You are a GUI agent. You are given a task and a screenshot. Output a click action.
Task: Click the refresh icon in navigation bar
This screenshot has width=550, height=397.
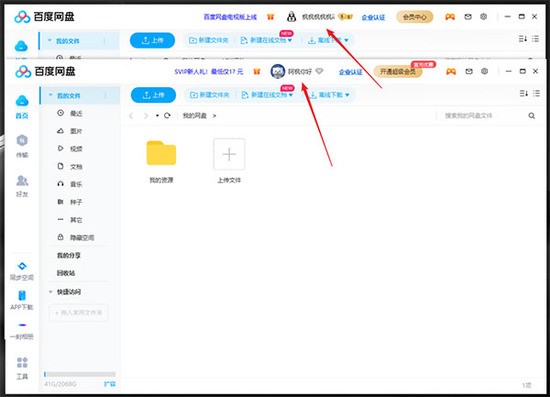pyautogui.click(x=167, y=115)
